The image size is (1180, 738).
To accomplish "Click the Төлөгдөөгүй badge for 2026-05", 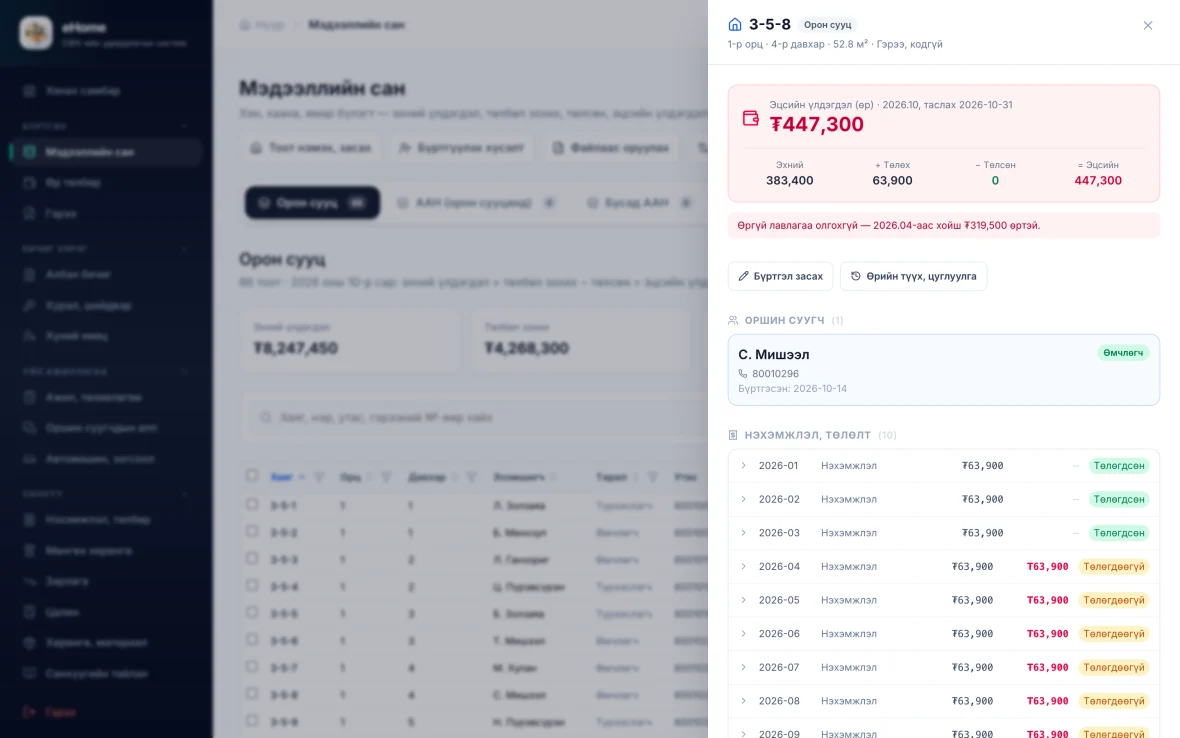I will (x=1114, y=600).
